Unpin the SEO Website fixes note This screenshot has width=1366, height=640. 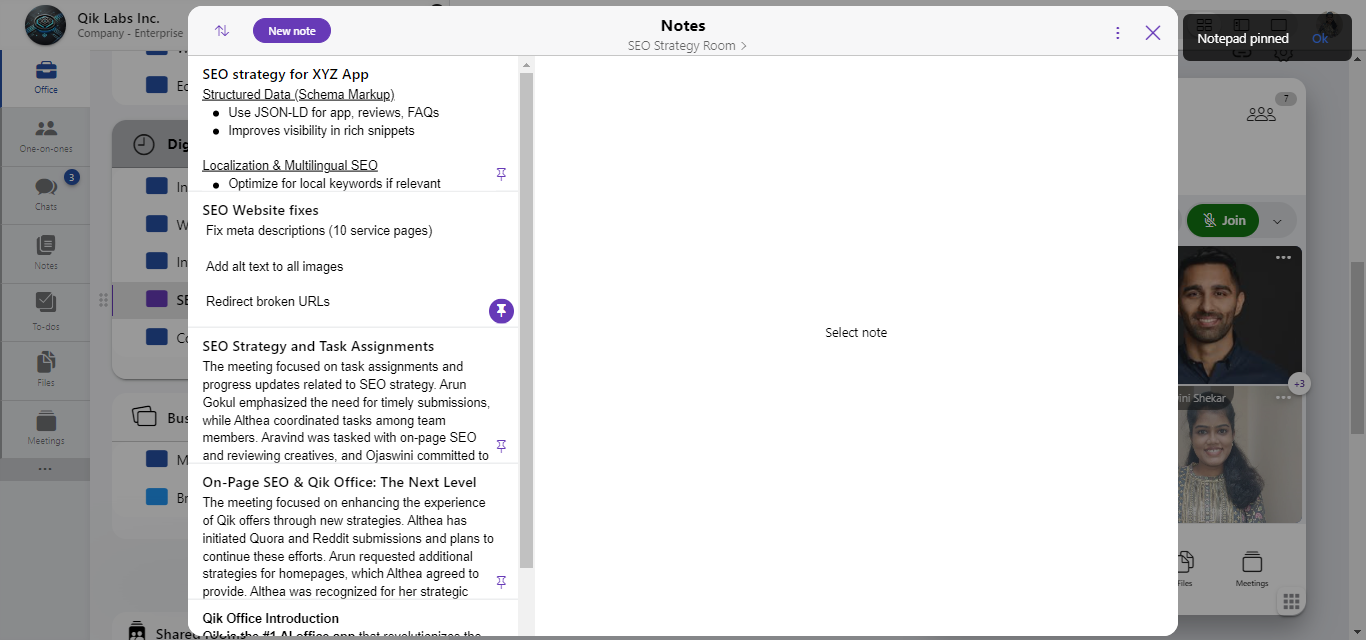click(501, 310)
